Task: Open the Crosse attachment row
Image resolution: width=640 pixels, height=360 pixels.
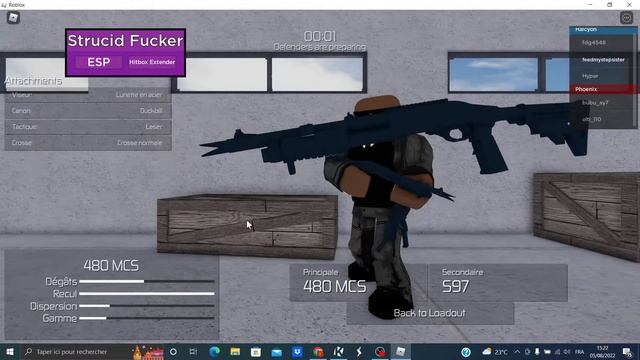Action: pos(88,143)
